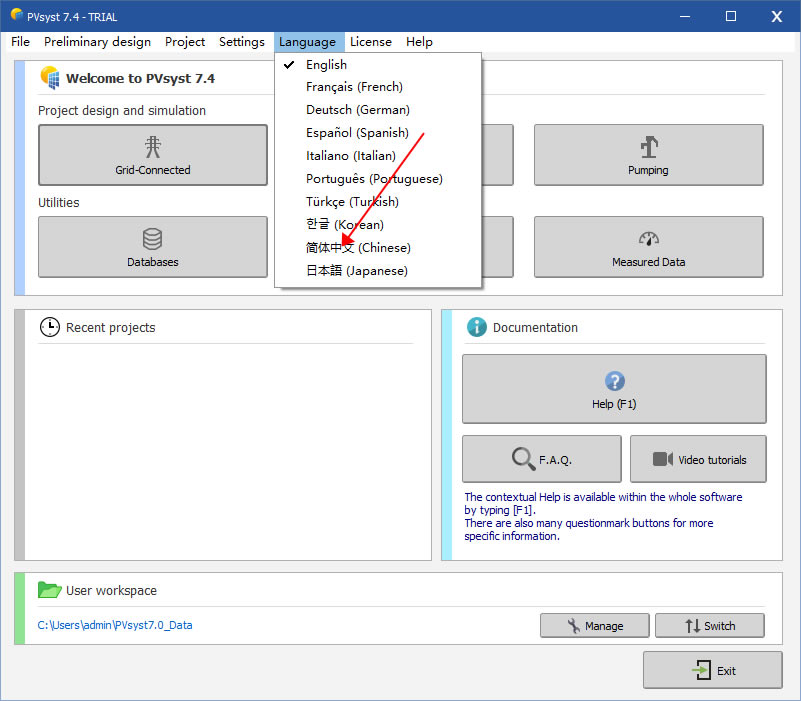Viewport: 801px width, 701px height.
Task: Click Switch workspace button
Action: 709,626
